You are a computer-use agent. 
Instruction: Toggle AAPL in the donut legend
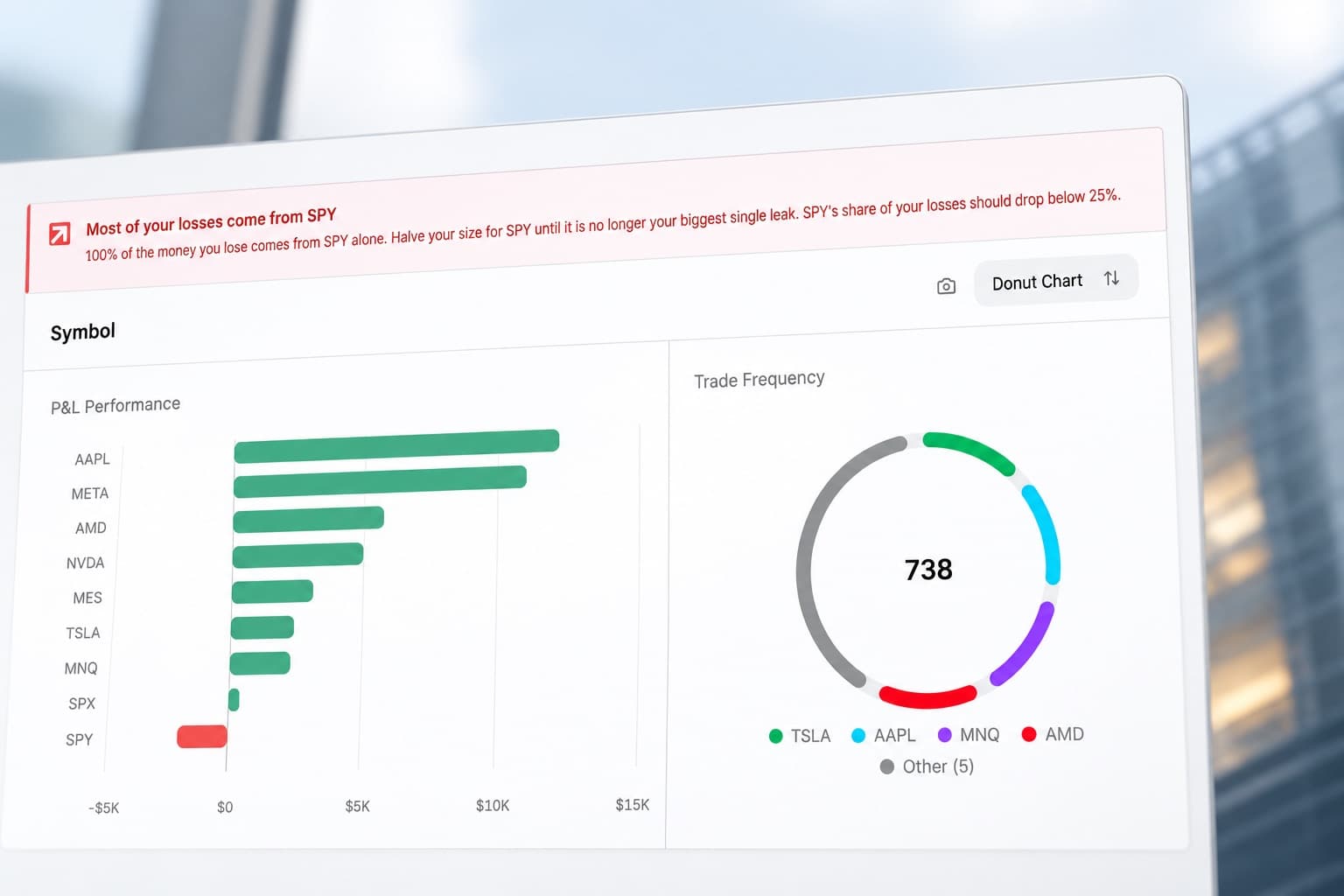pyautogui.click(x=884, y=735)
